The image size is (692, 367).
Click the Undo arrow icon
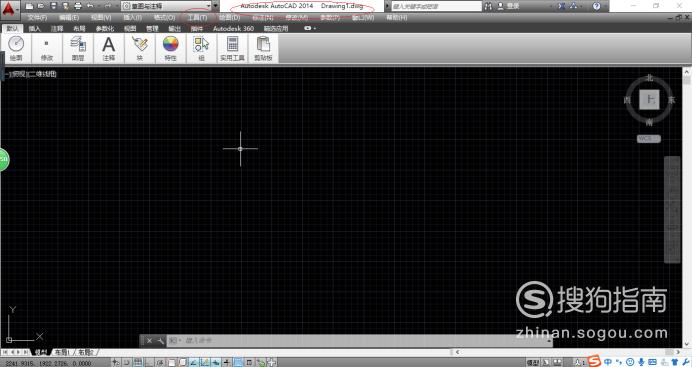pos(90,6)
